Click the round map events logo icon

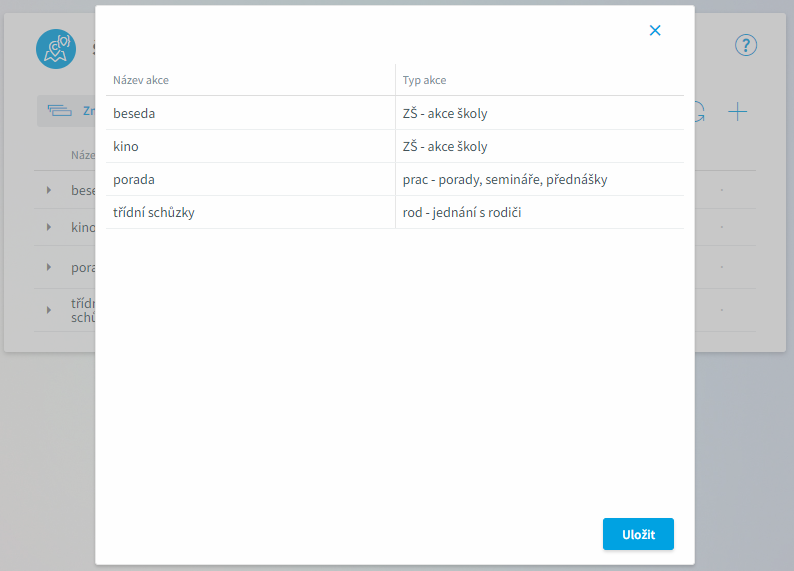click(56, 49)
